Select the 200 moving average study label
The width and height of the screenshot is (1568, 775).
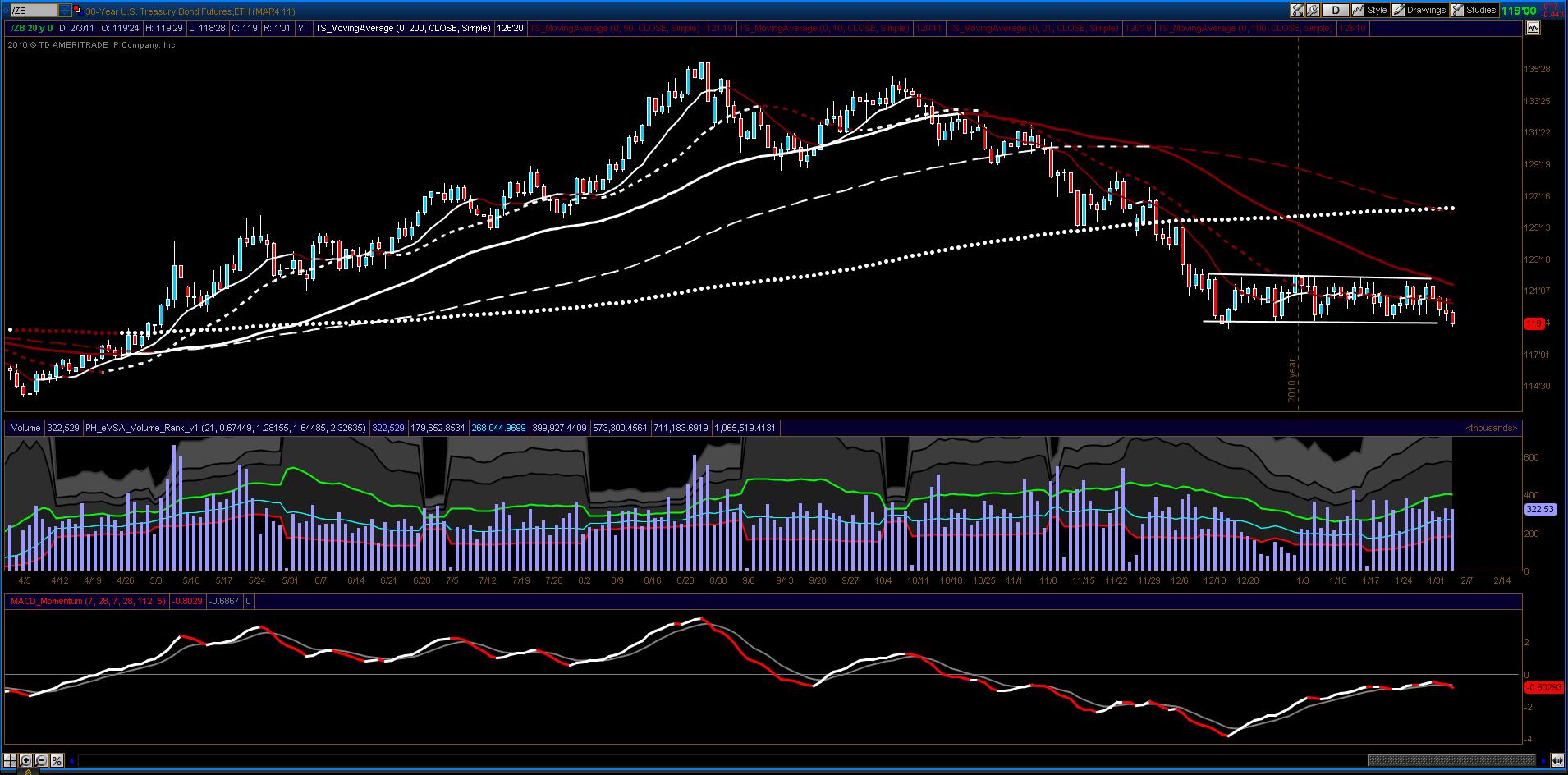pos(403,28)
